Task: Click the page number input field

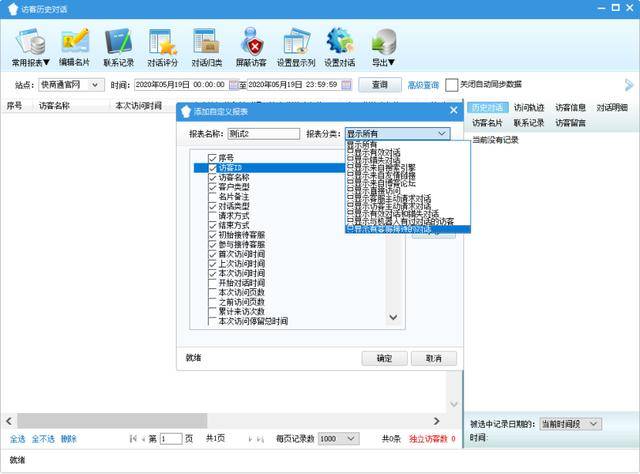Action: coord(171,439)
